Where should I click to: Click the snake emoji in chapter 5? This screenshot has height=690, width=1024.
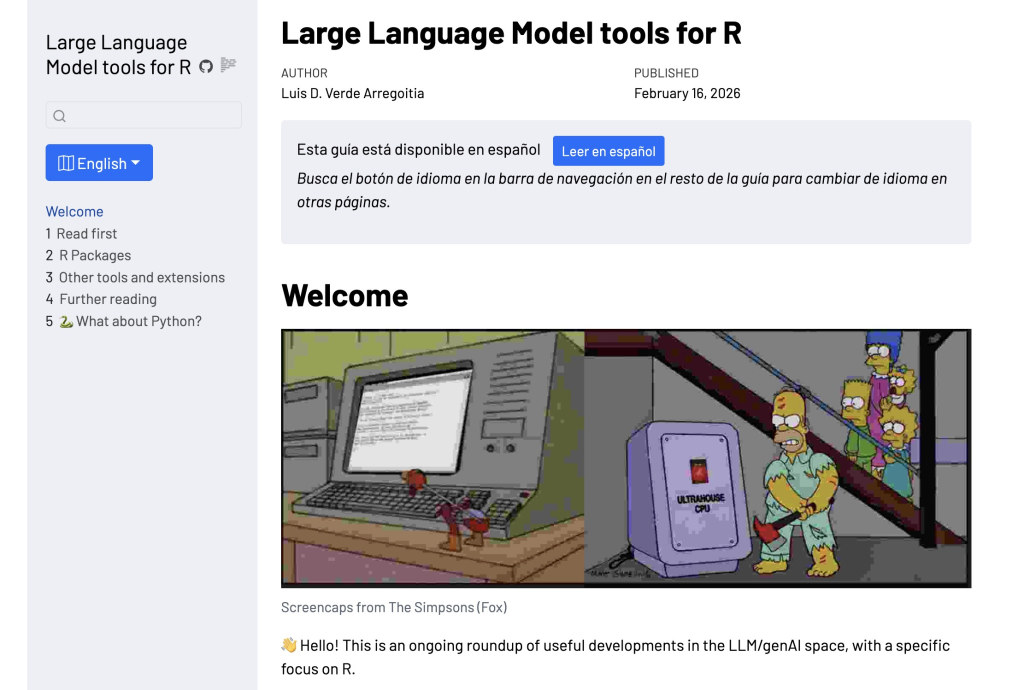(x=66, y=321)
